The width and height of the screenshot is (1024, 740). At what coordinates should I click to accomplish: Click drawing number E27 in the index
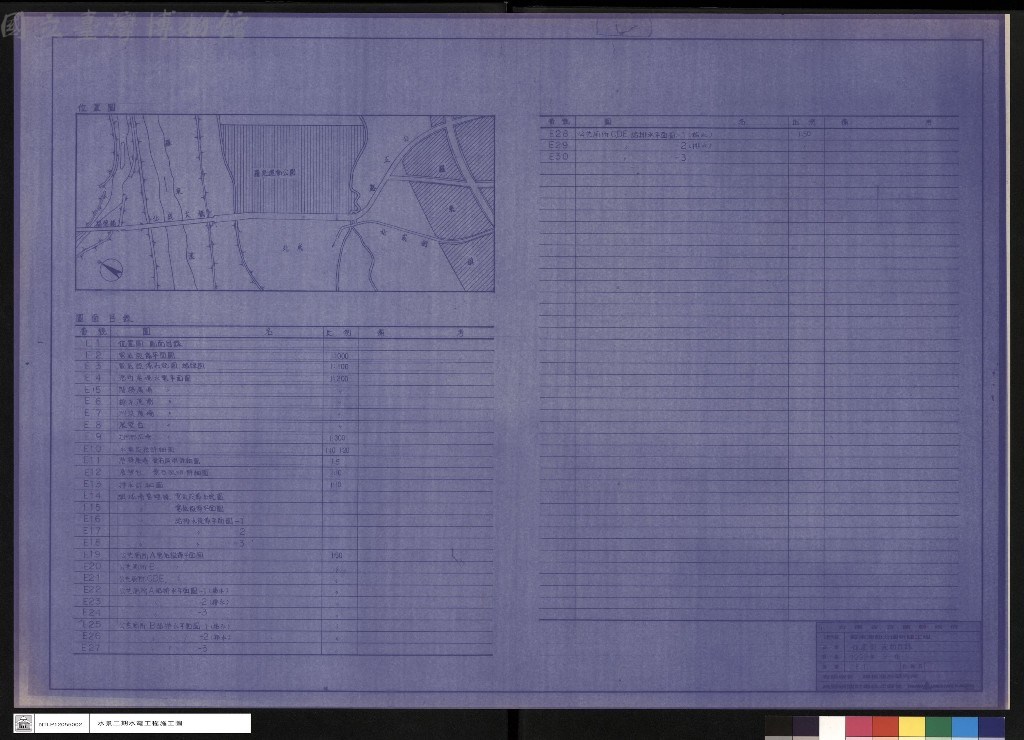click(x=91, y=647)
